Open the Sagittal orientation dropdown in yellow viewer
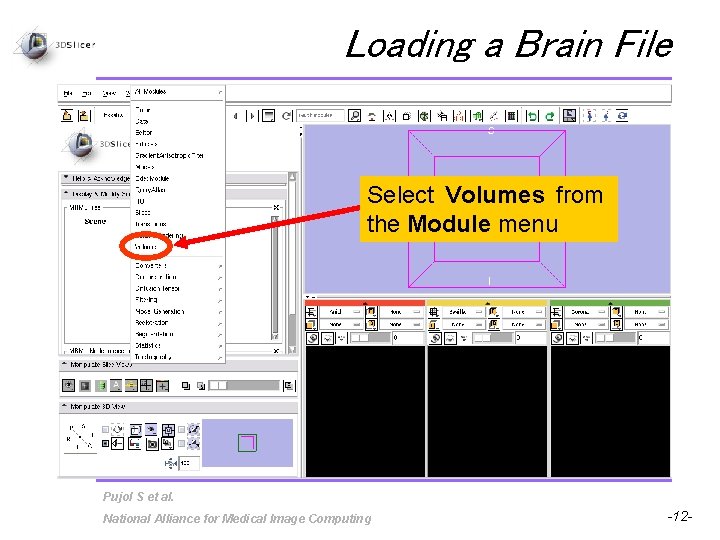 (463, 312)
